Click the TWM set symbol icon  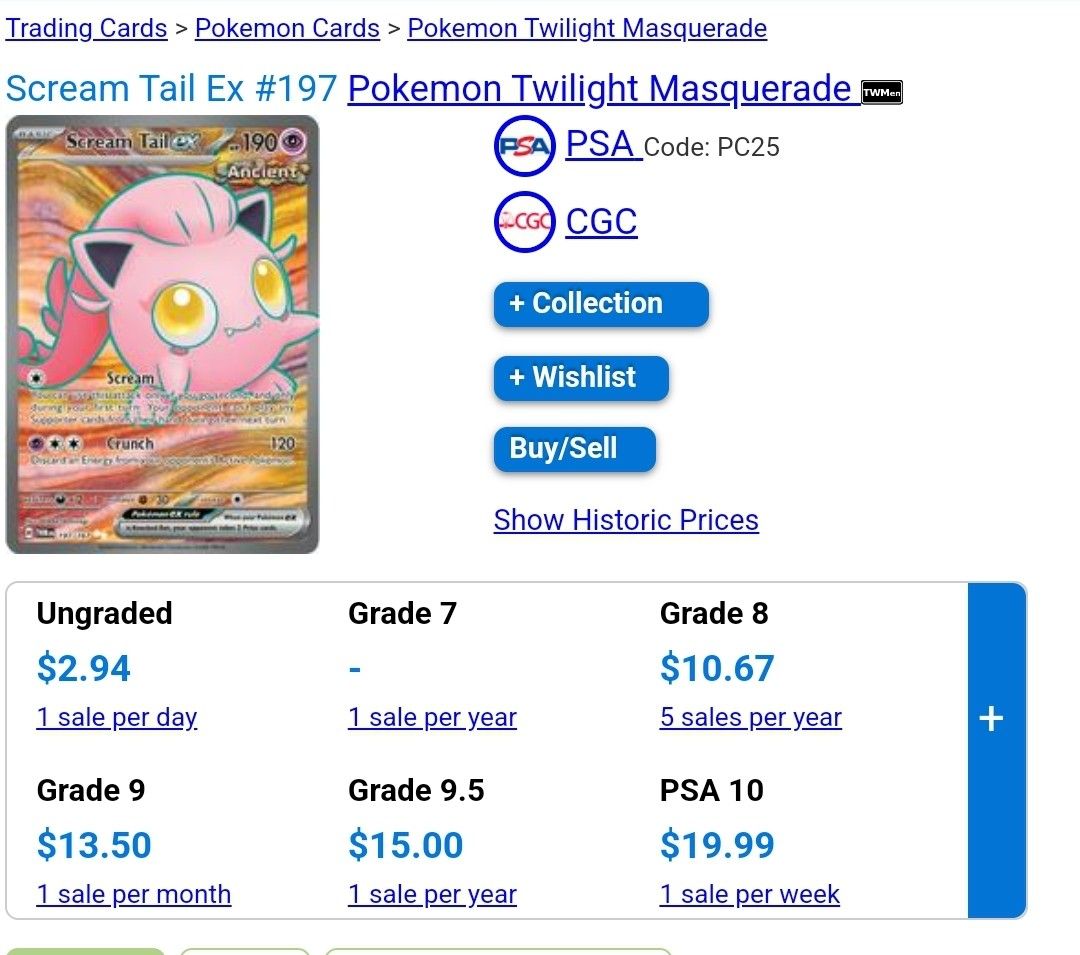click(881, 92)
